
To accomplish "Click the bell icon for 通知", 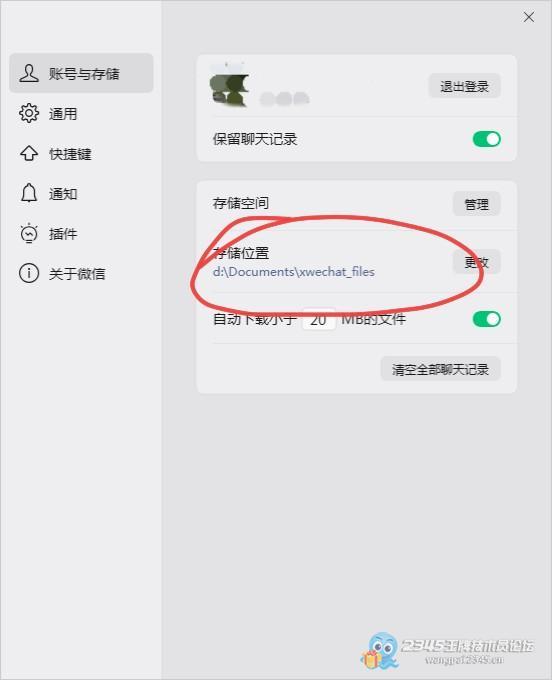I will click(29, 193).
